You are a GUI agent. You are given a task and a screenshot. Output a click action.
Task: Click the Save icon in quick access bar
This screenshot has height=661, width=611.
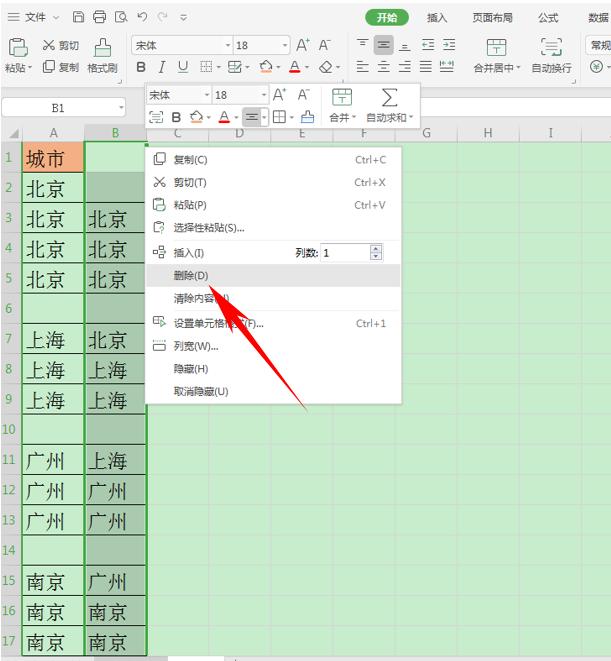pos(78,17)
